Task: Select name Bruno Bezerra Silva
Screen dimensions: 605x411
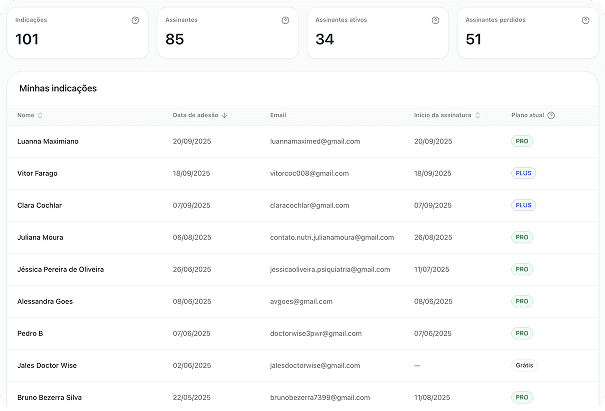Action: (49, 398)
